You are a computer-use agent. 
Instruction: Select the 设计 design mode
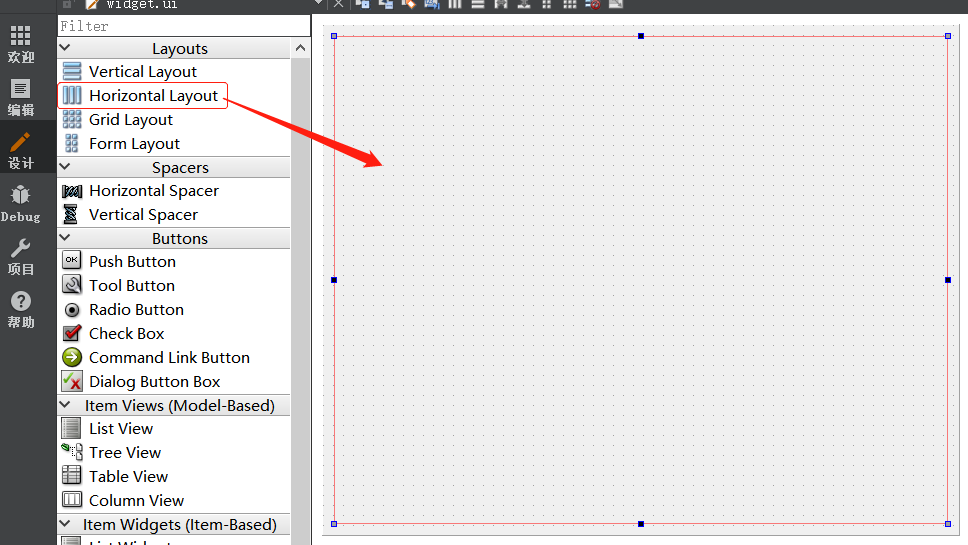(20, 151)
